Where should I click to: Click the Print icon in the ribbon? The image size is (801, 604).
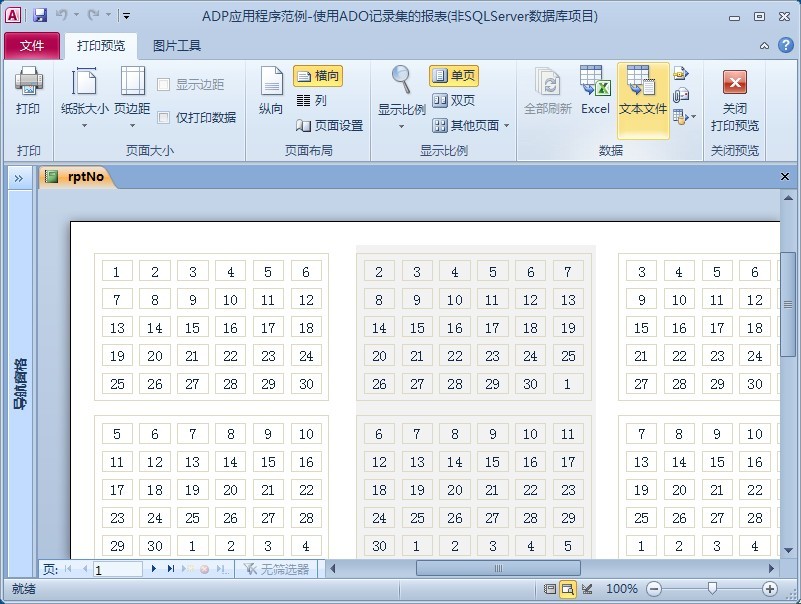(x=28, y=91)
